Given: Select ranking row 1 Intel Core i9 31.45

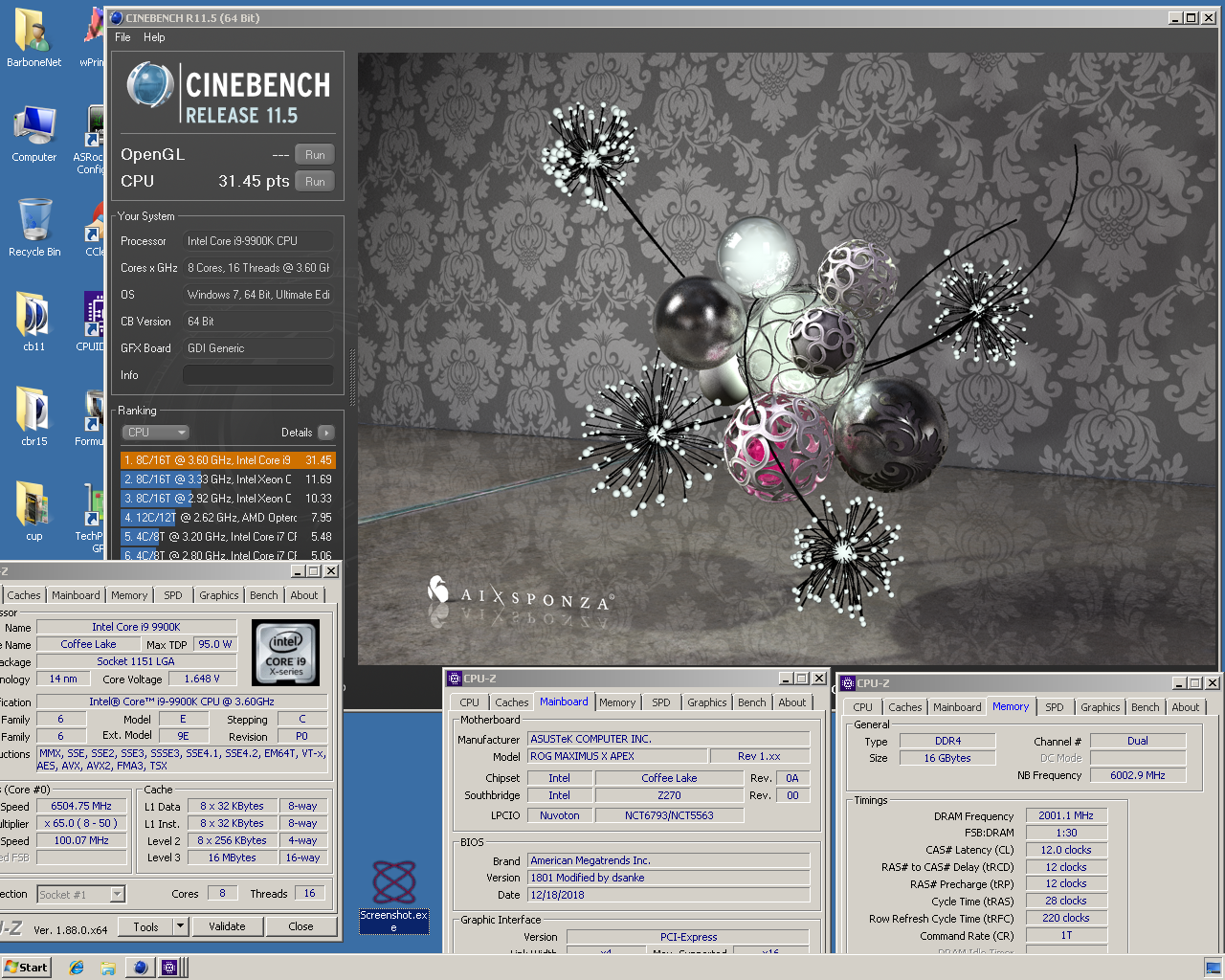Looking at the screenshot, I should pos(228,460).
